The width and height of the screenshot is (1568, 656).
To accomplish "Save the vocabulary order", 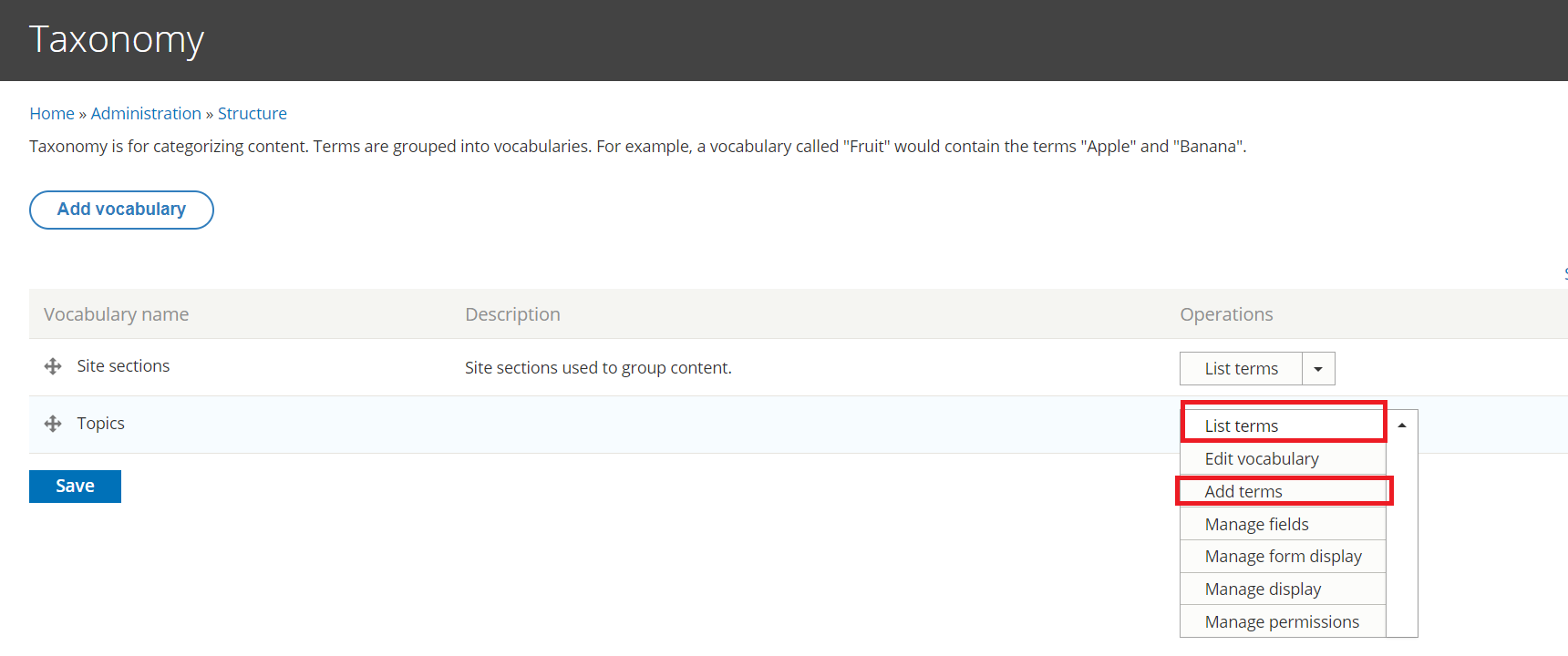I will [75, 486].
